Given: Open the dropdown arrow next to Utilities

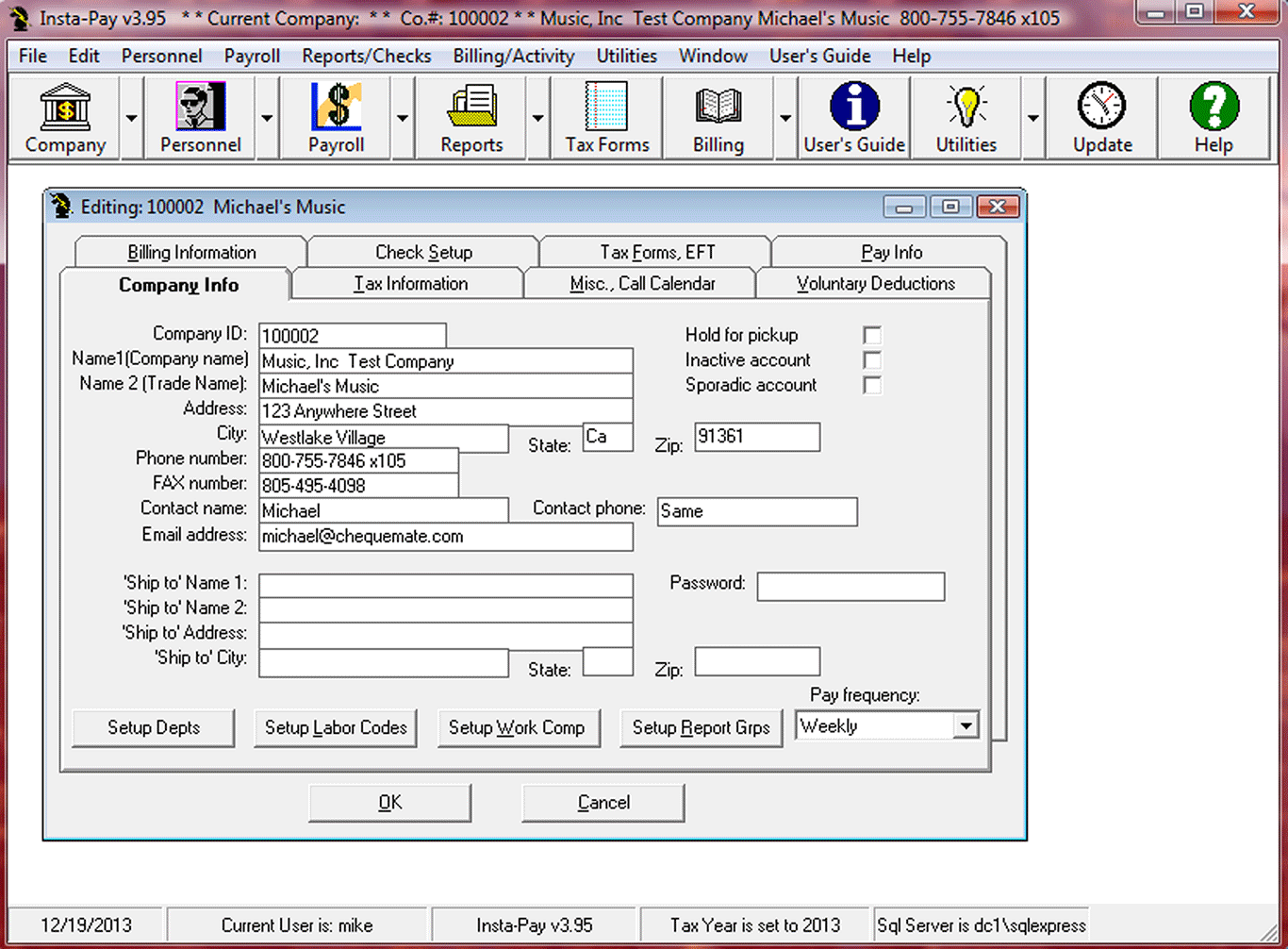Looking at the screenshot, I should 1033,119.
